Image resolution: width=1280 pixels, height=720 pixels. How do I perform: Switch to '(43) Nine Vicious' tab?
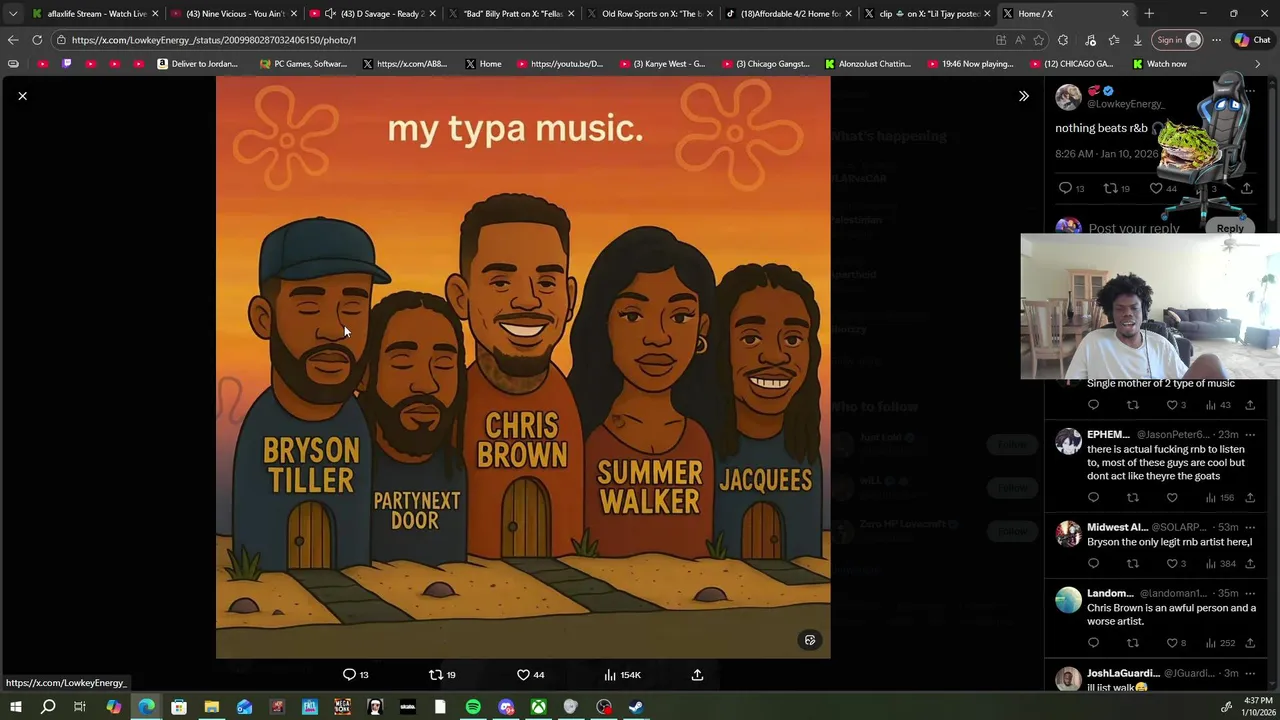[x=233, y=14]
